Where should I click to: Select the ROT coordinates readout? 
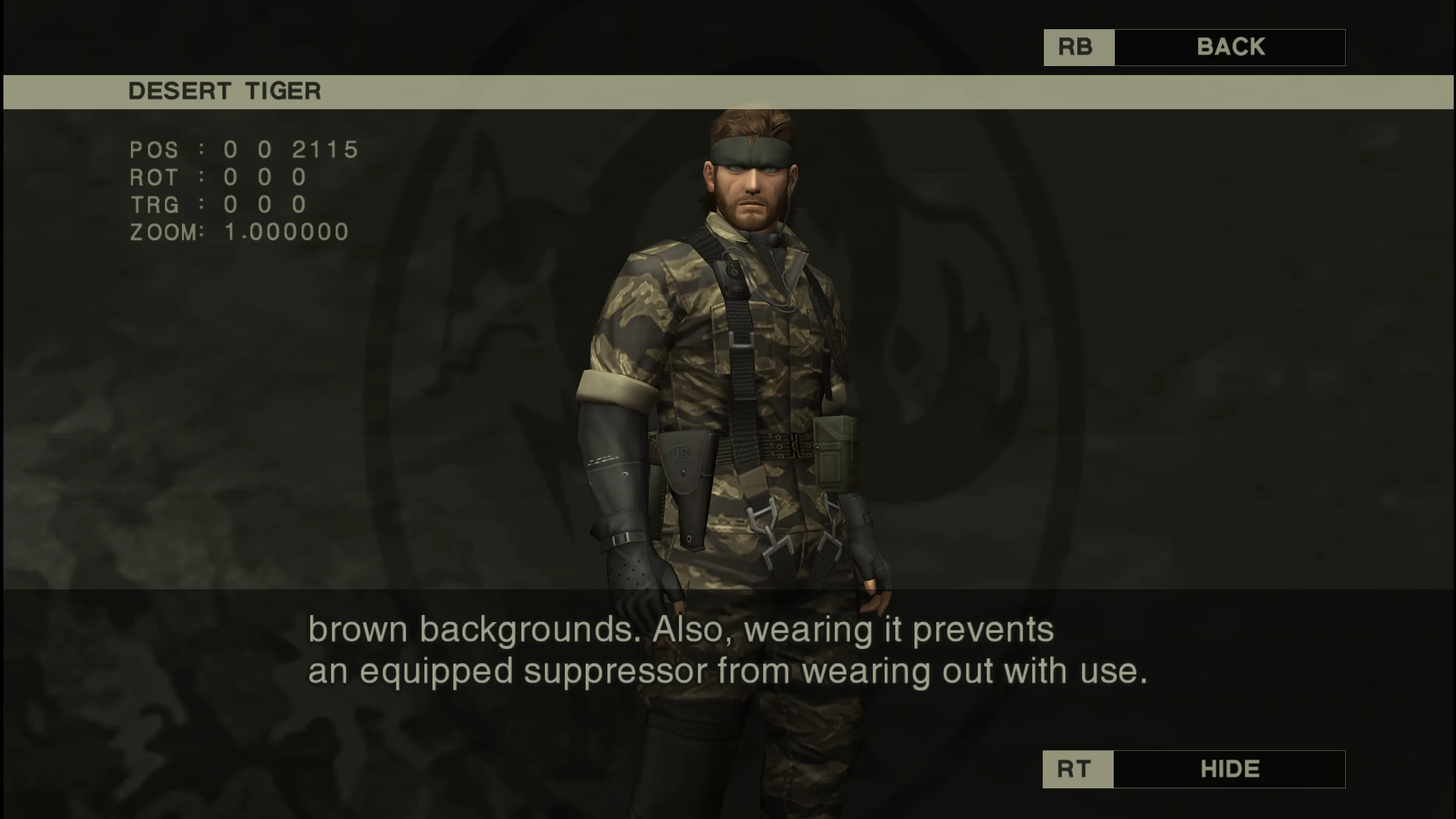click(x=218, y=177)
